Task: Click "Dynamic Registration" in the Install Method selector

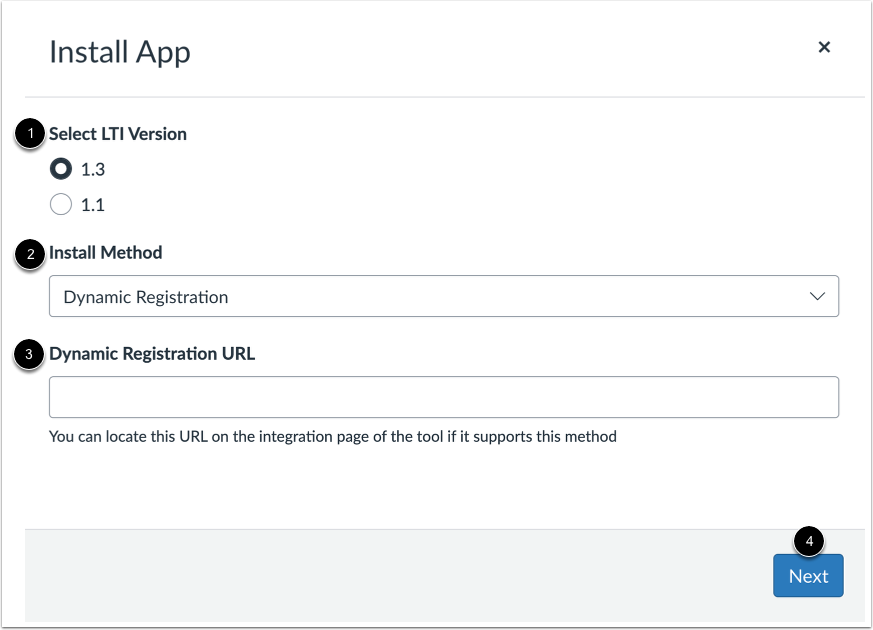Action: [x=145, y=296]
